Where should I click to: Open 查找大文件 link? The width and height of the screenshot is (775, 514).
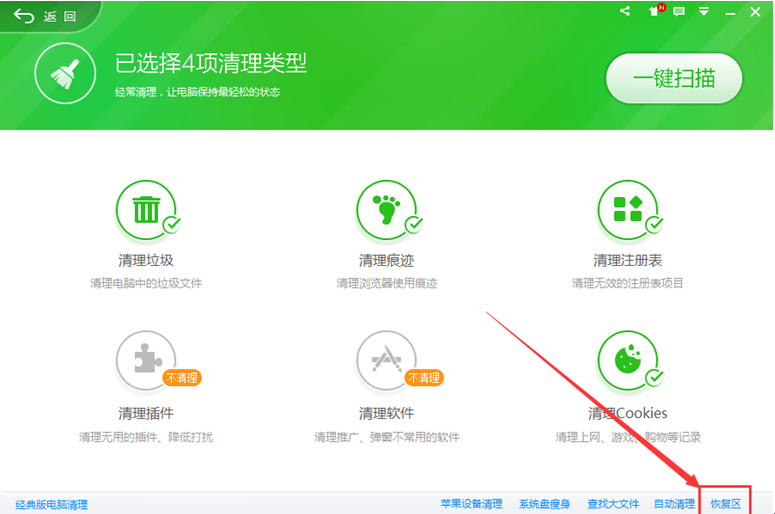click(613, 504)
